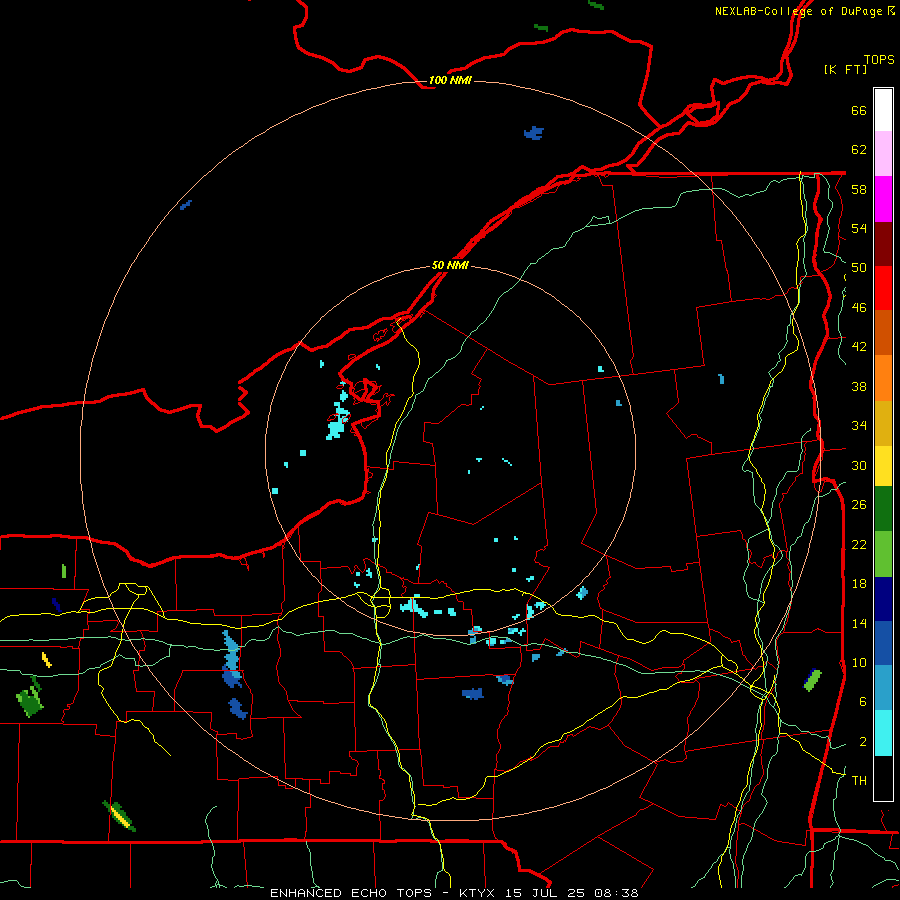Screen dimensions: 900x900
Task: Click legend value "14"
Action: 859,623
